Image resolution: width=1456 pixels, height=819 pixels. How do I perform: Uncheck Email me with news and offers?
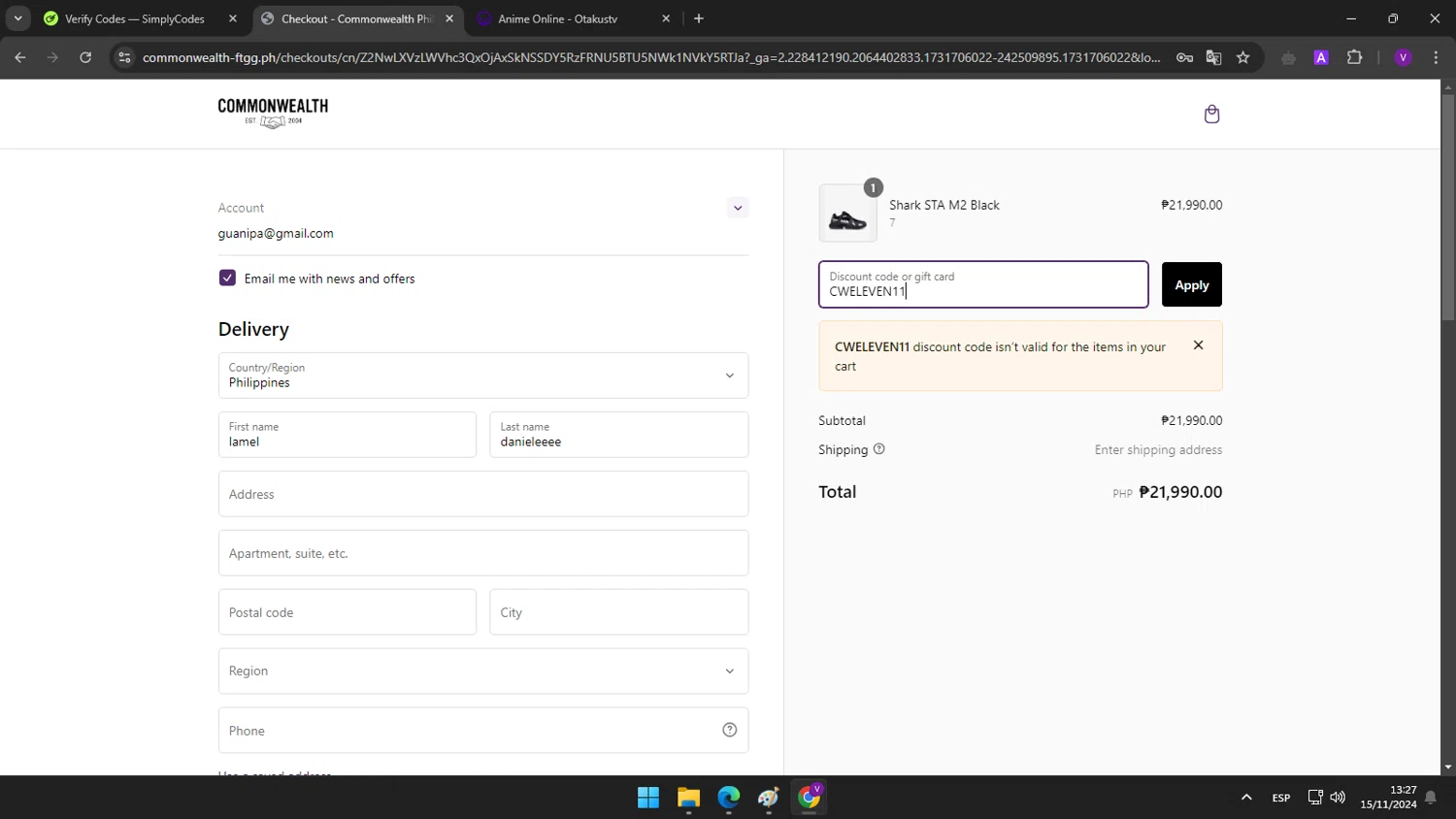[227, 278]
